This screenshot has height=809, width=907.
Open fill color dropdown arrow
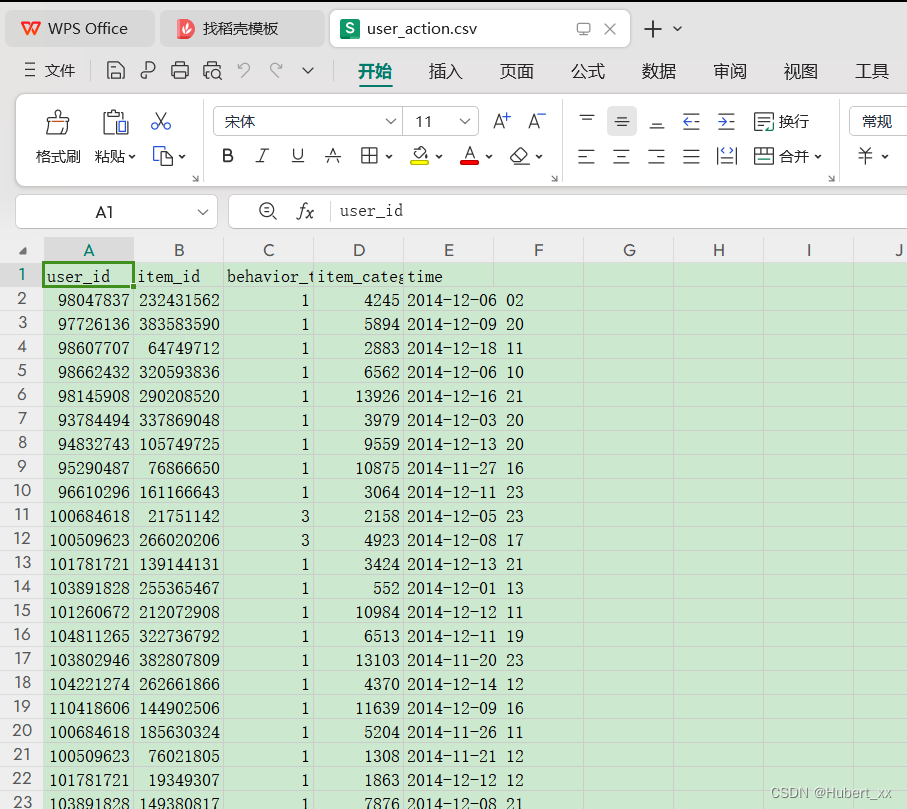point(439,157)
